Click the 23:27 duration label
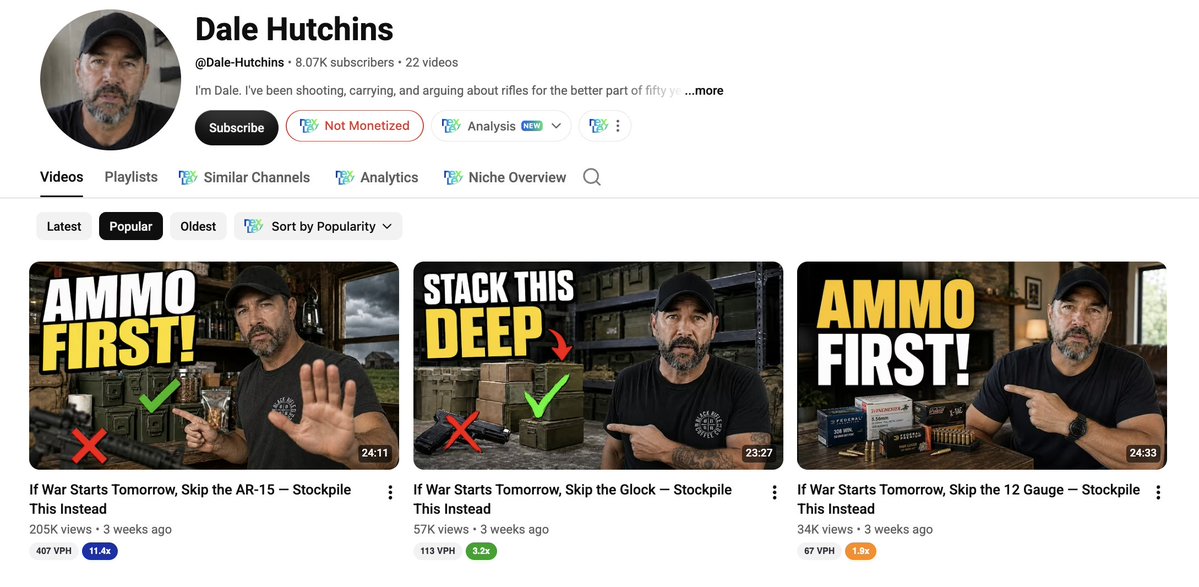This screenshot has height=587, width=1199. click(759, 452)
